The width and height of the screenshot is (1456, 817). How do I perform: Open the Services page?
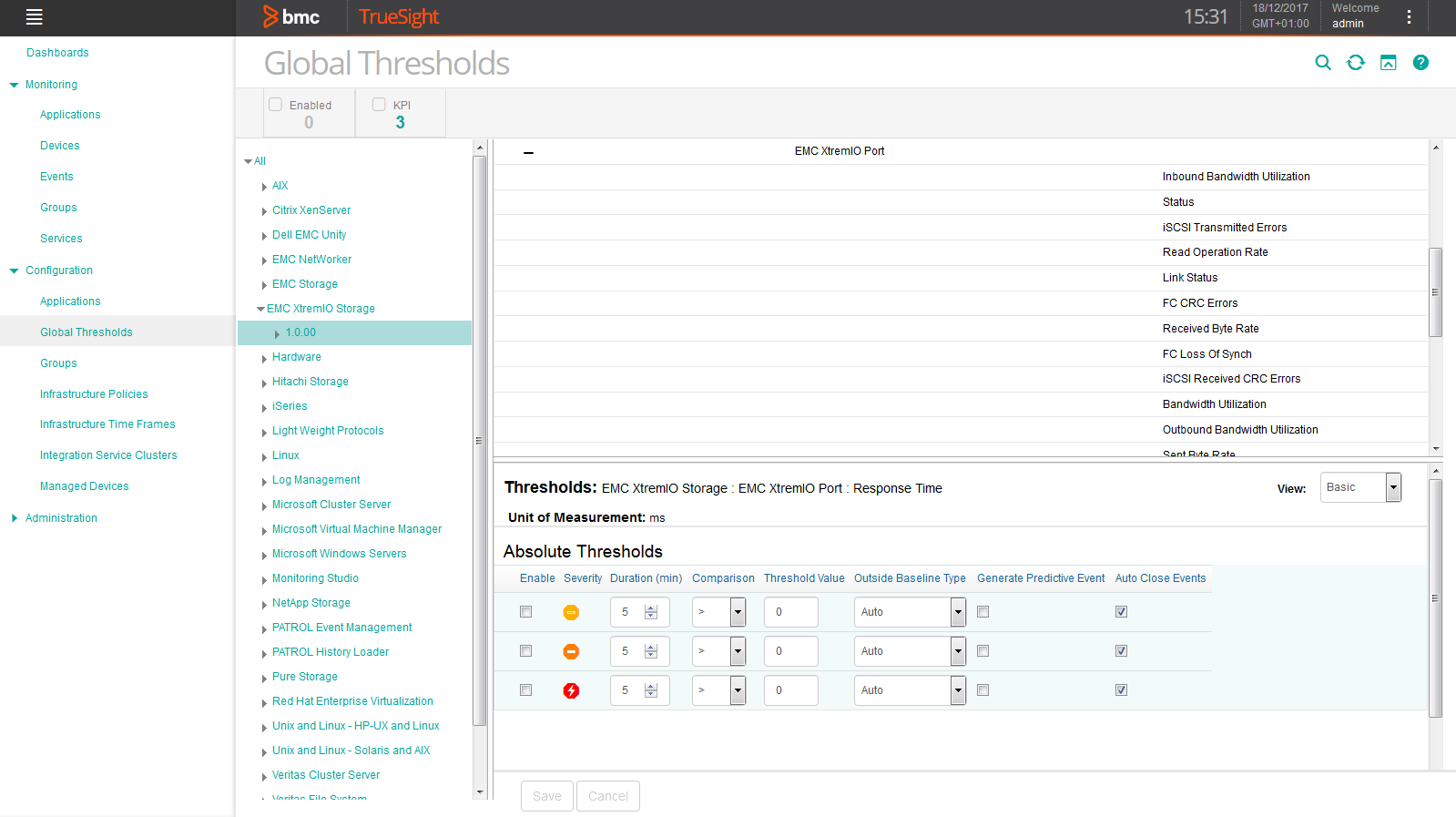click(61, 239)
